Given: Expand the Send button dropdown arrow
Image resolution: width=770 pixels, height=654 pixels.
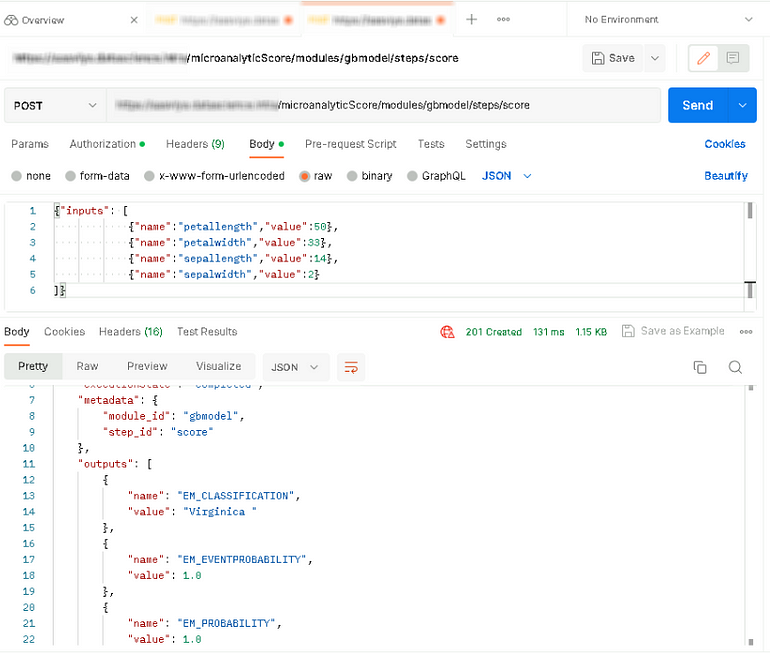Looking at the screenshot, I should (x=742, y=105).
